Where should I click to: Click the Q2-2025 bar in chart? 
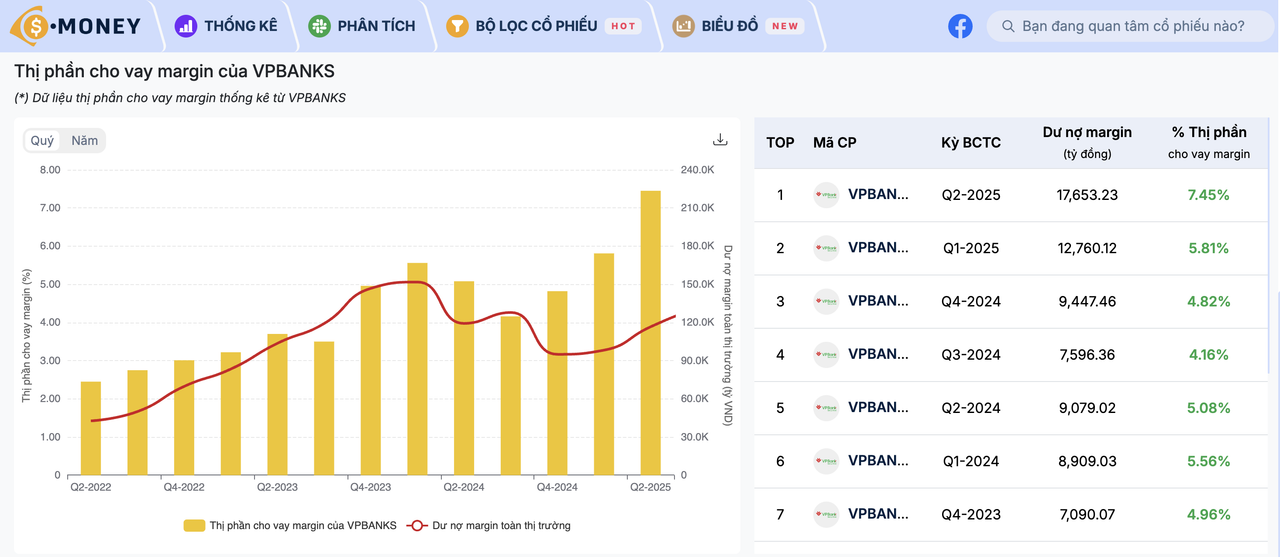(x=651, y=332)
